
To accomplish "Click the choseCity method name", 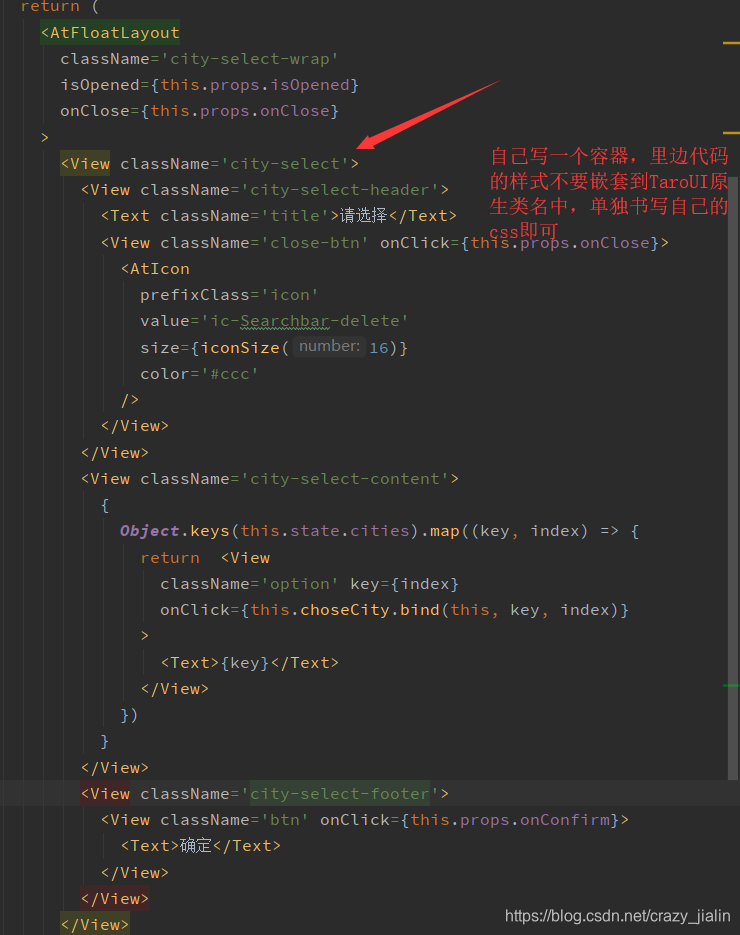I will pos(345,611).
